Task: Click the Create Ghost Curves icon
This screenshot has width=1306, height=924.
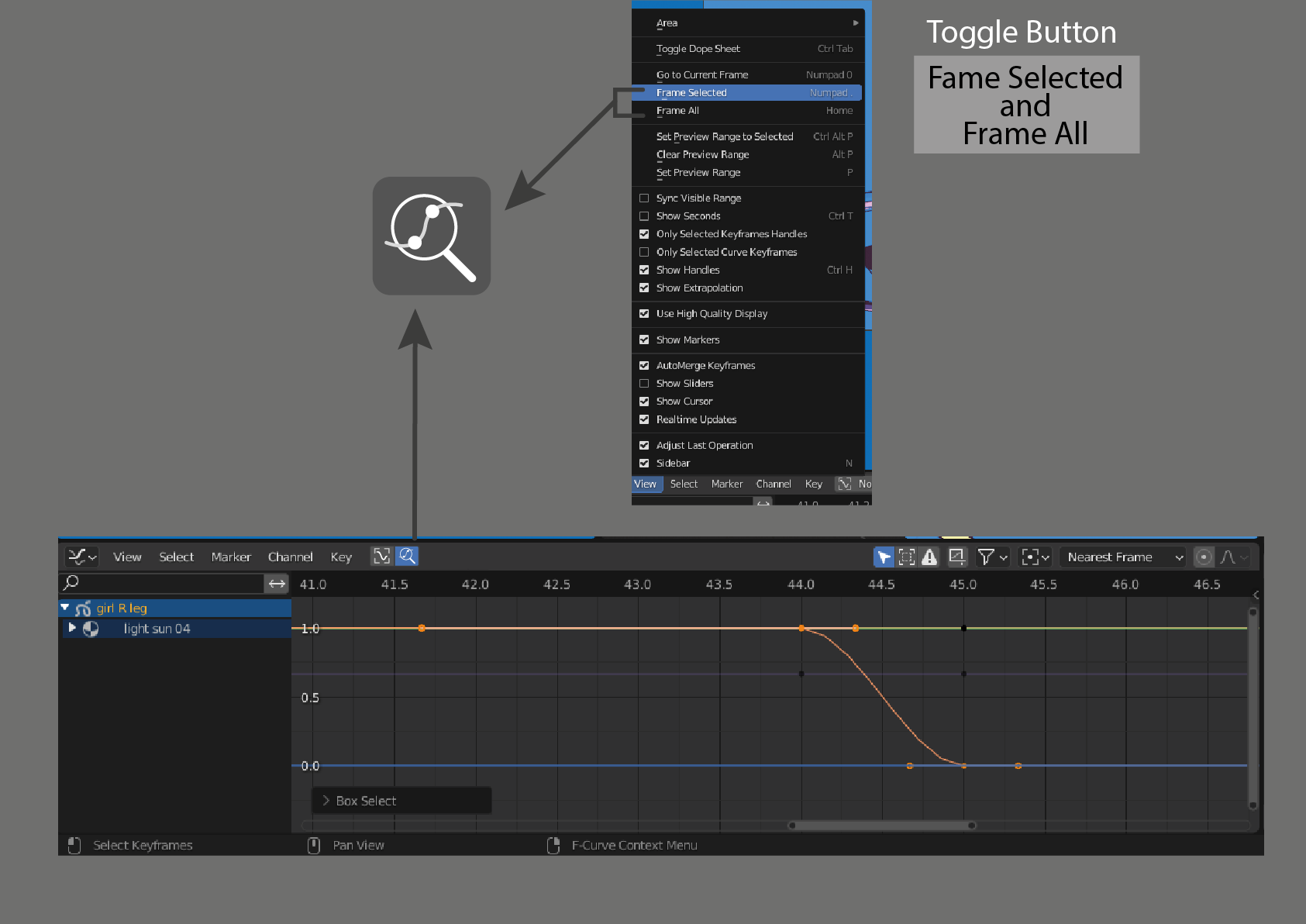Action: pyautogui.click(x=957, y=557)
